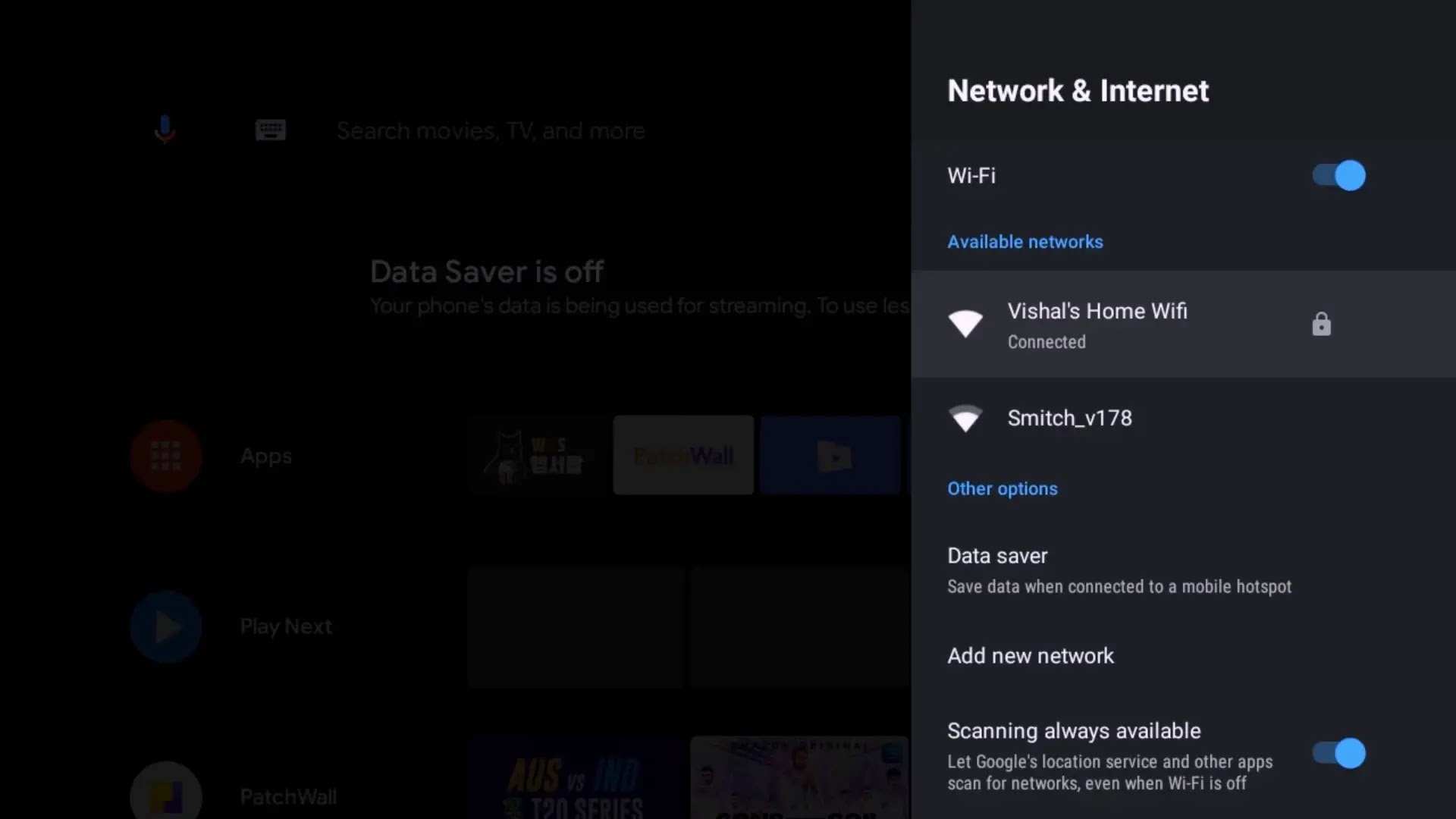Click the search movies and TV field
This screenshot has width=1456, height=819.
pyautogui.click(x=491, y=130)
